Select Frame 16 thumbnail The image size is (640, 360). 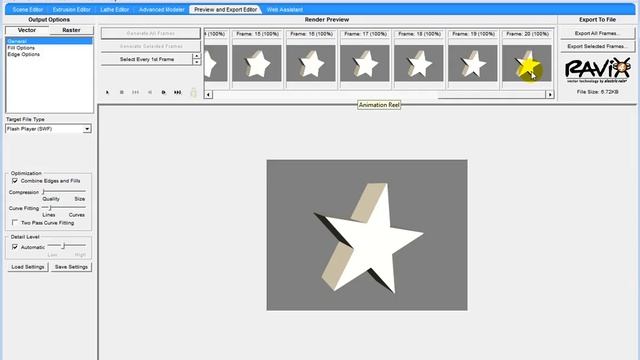pos(311,63)
